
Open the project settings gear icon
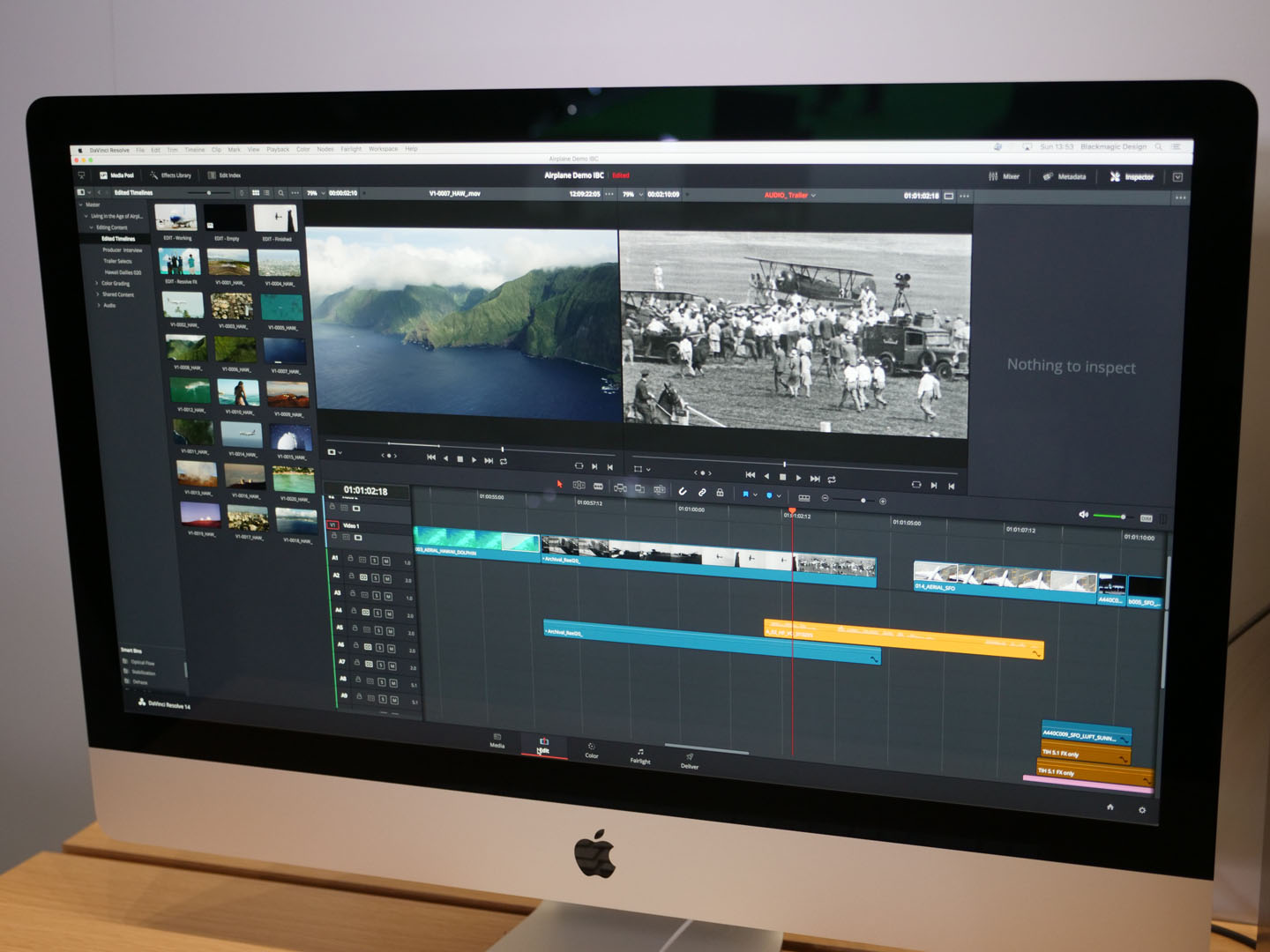[1141, 810]
